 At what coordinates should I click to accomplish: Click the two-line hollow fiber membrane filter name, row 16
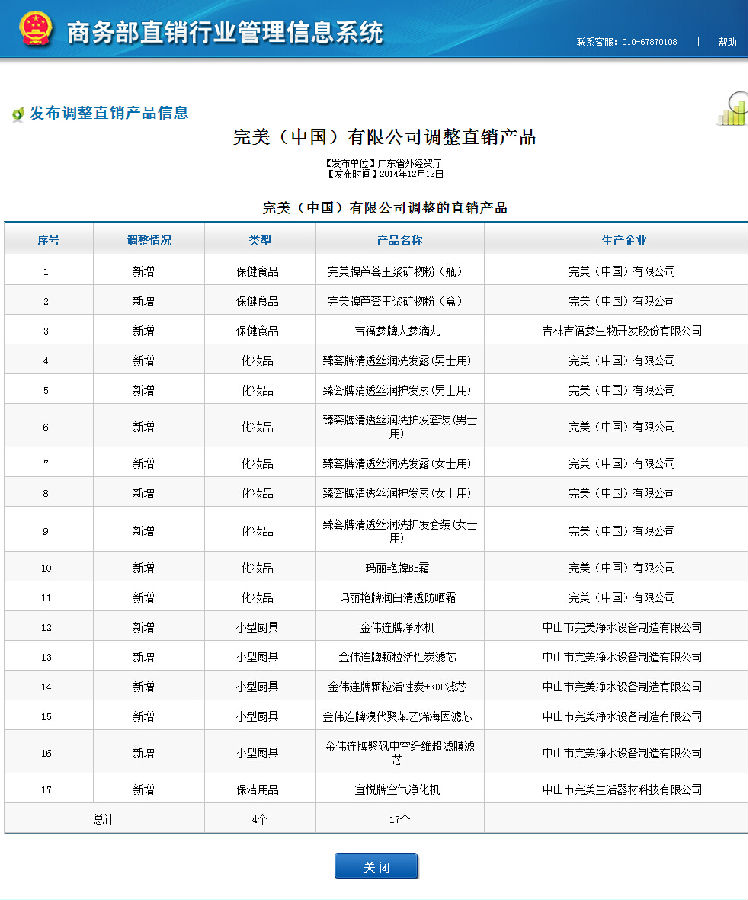(400, 753)
